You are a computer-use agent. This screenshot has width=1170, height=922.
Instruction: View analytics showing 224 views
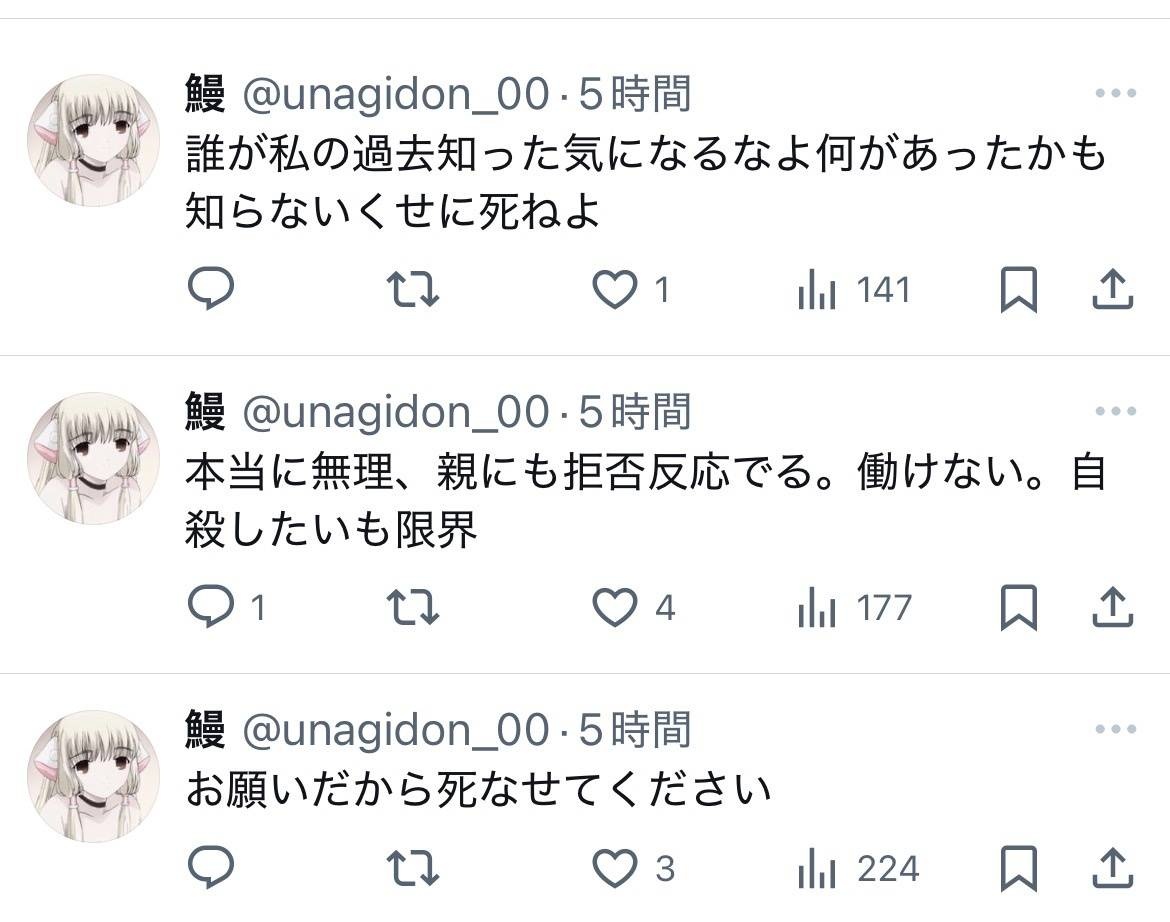pos(816,869)
